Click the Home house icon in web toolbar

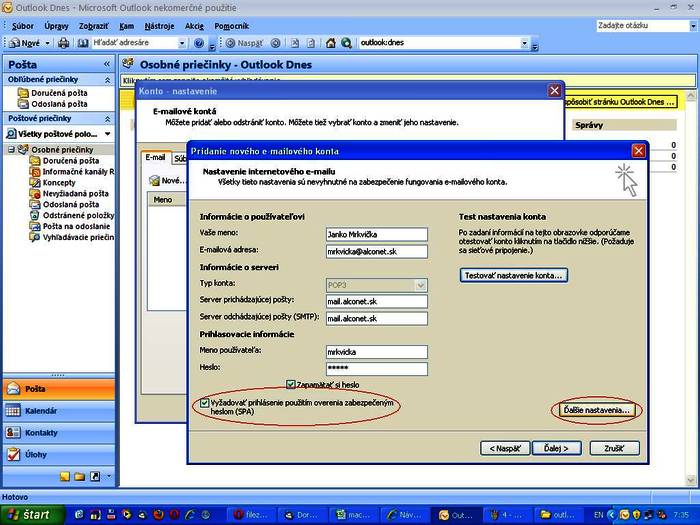pos(330,43)
